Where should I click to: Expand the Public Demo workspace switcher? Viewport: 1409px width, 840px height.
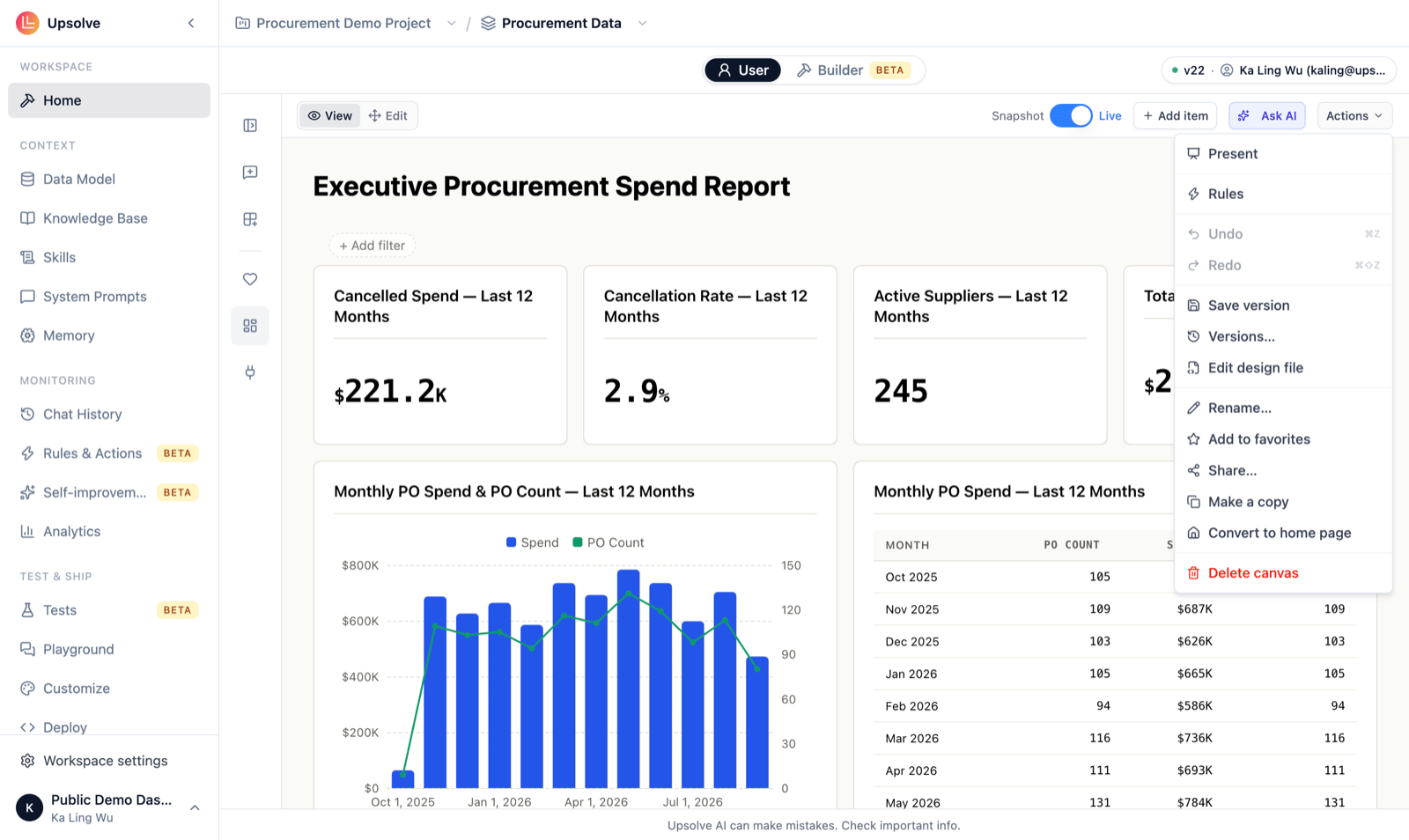(x=109, y=807)
